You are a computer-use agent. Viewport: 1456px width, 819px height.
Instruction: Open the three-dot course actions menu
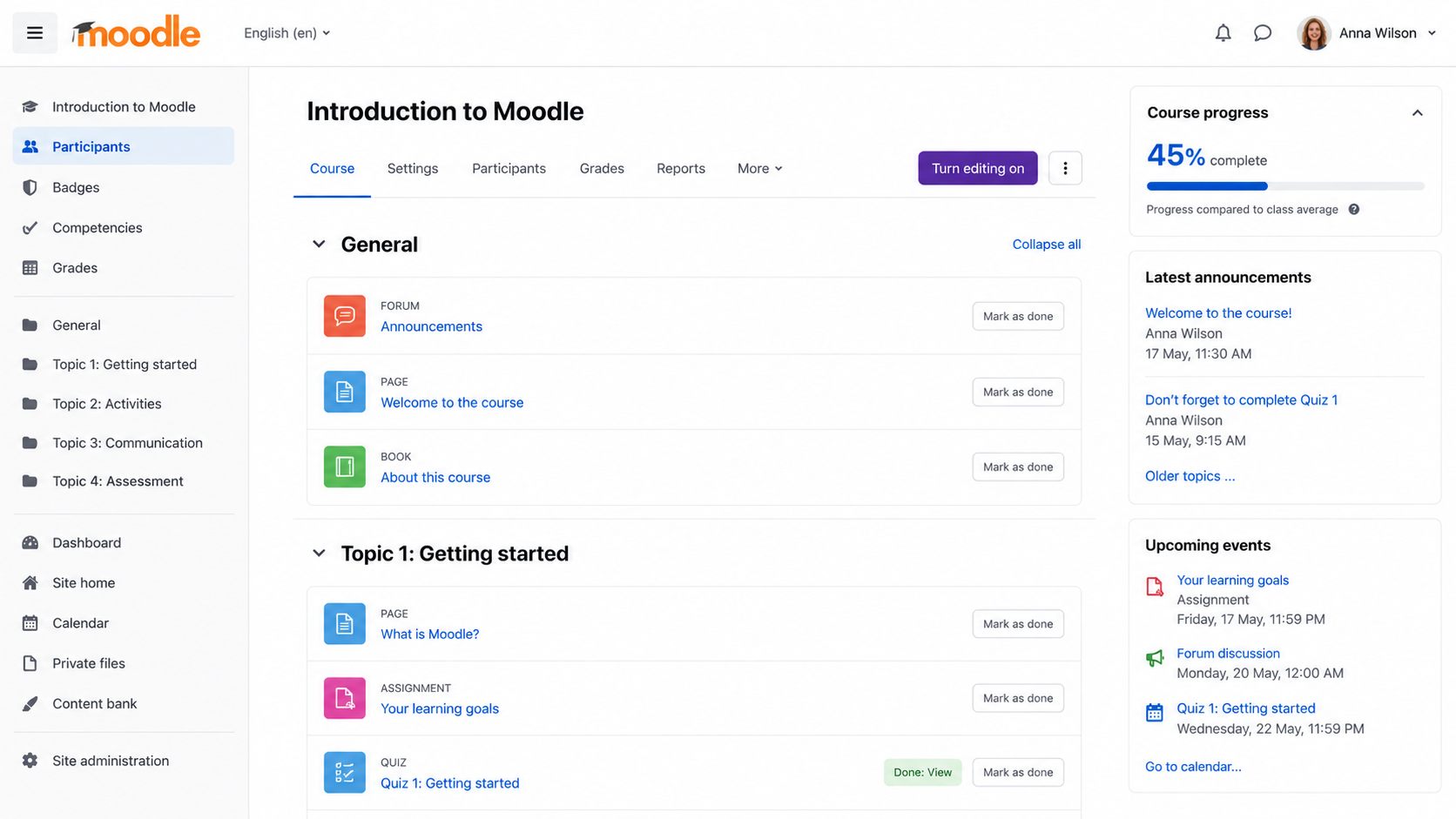click(1065, 168)
